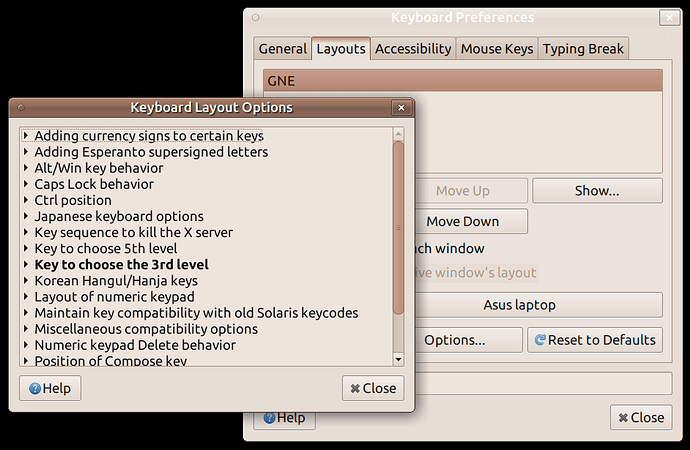Viewport: 690px width, 450px height.
Task: Select the Caps Lock behavior label
Action: [94, 184]
